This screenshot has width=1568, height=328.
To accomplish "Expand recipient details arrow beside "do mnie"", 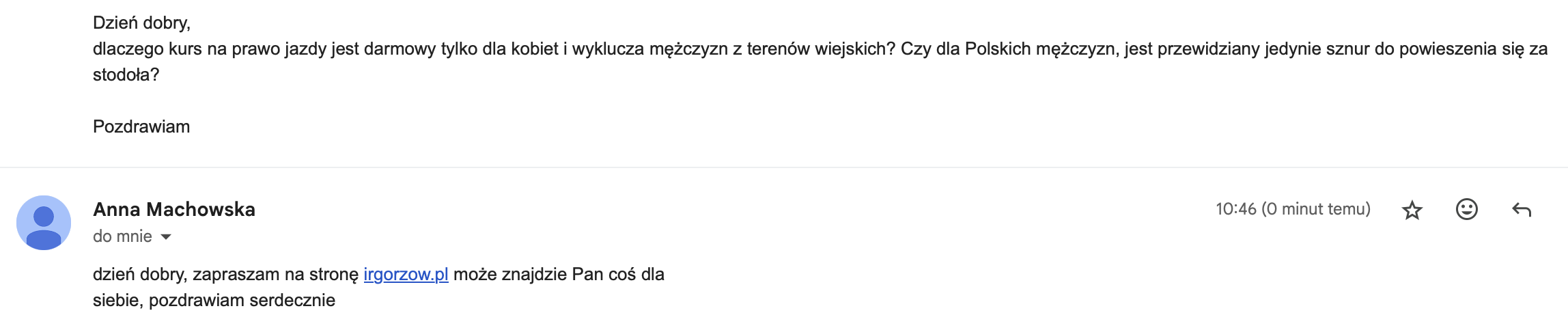I will coord(166,237).
